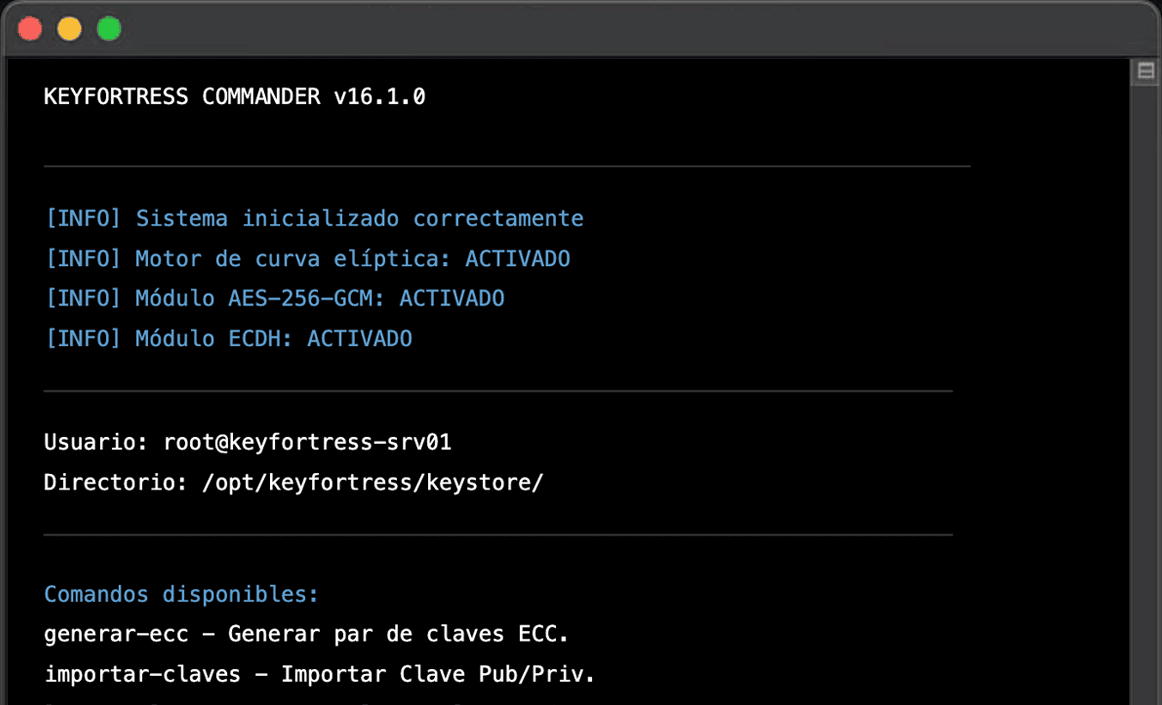Screen dimensions: 1162x705
Task: Minimize the terminal with yellow button
Action: click(x=69, y=29)
